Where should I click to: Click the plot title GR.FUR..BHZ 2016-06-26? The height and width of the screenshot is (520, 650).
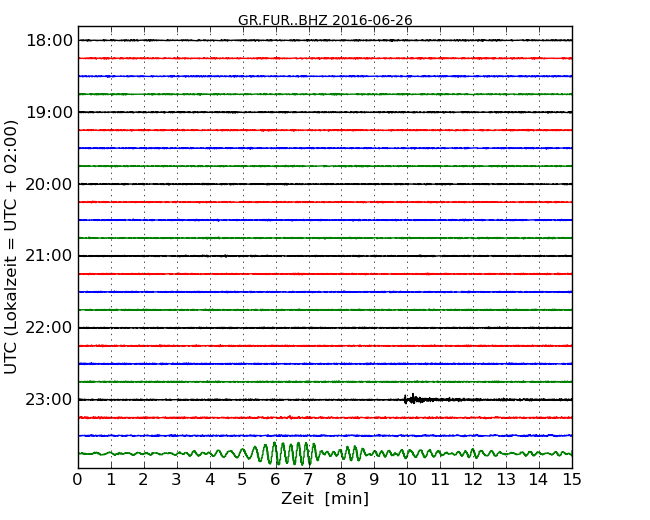[x=325, y=20]
